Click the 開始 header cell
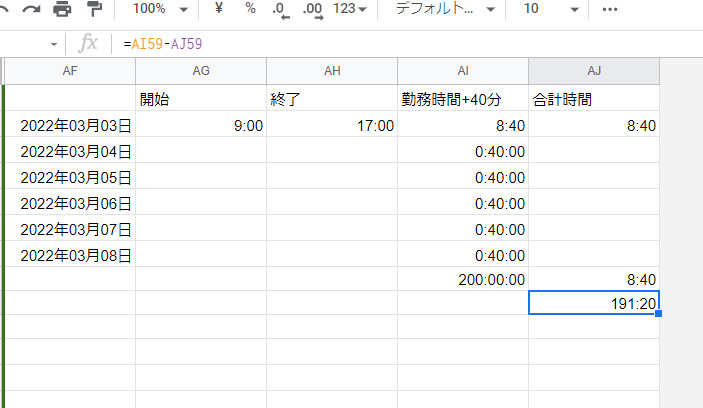 pyautogui.click(x=200, y=99)
